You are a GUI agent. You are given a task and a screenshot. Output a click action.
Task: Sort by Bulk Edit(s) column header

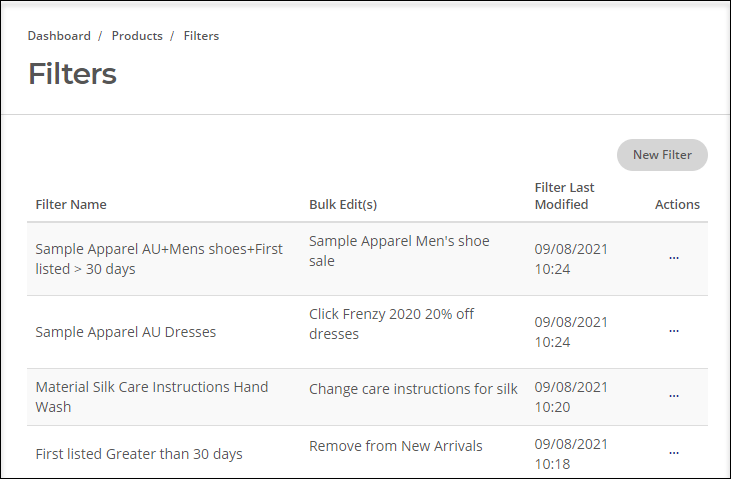click(x=343, y=204)
